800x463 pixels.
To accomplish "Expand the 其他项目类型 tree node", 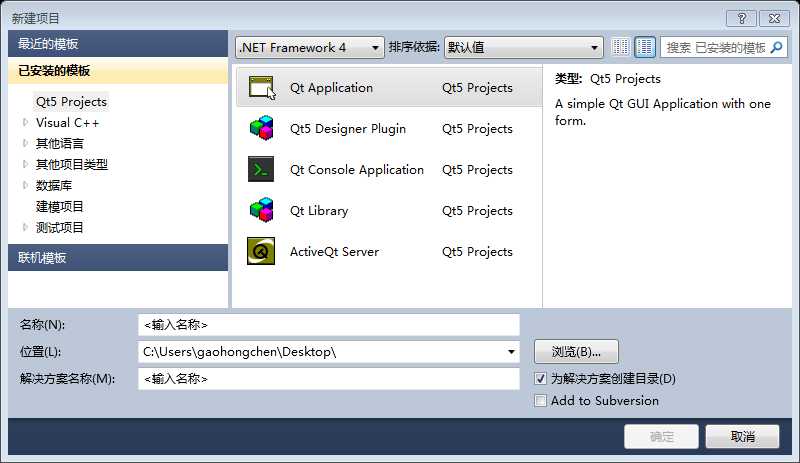I will pyautogui.click(x=25, y=164).
